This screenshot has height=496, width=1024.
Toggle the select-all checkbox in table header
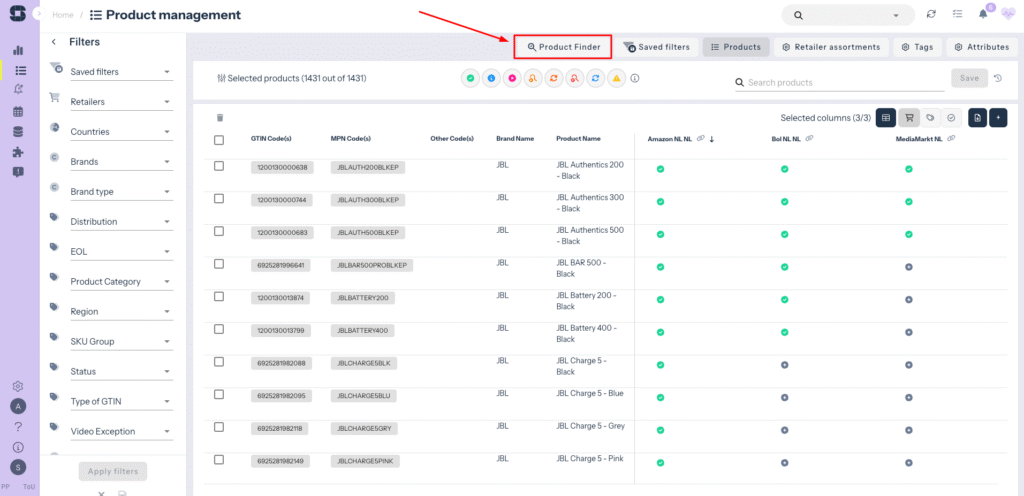(x=219, y=139)
